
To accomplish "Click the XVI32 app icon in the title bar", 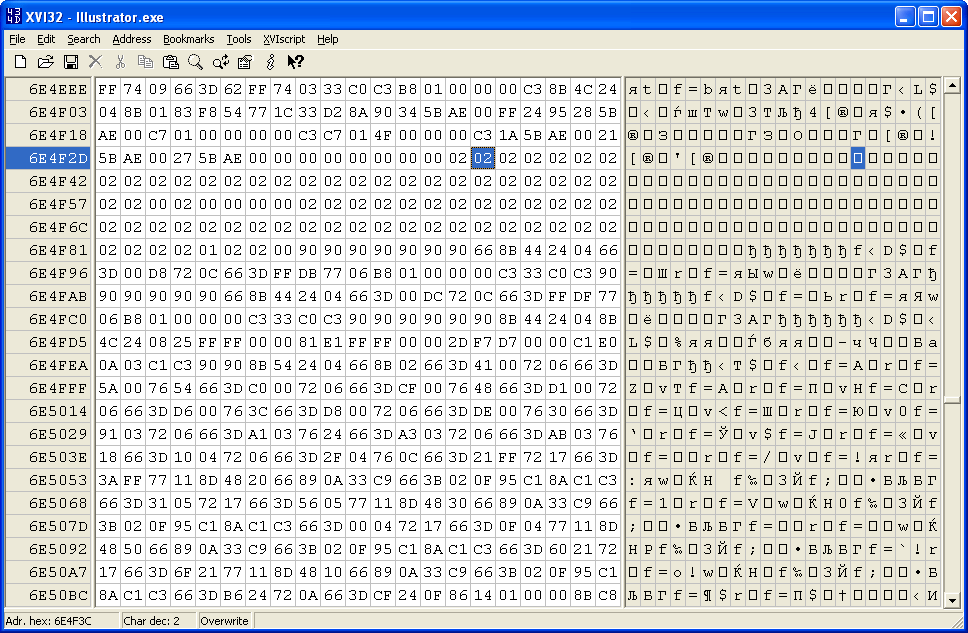I will point(13,16).
